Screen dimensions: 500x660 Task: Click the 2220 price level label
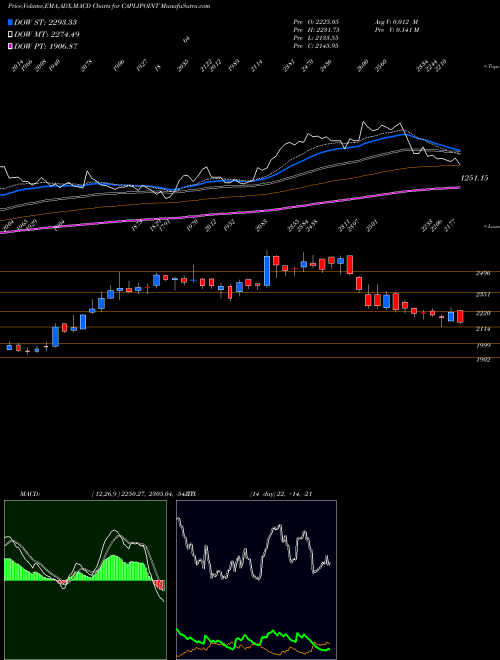click(483, 313)
